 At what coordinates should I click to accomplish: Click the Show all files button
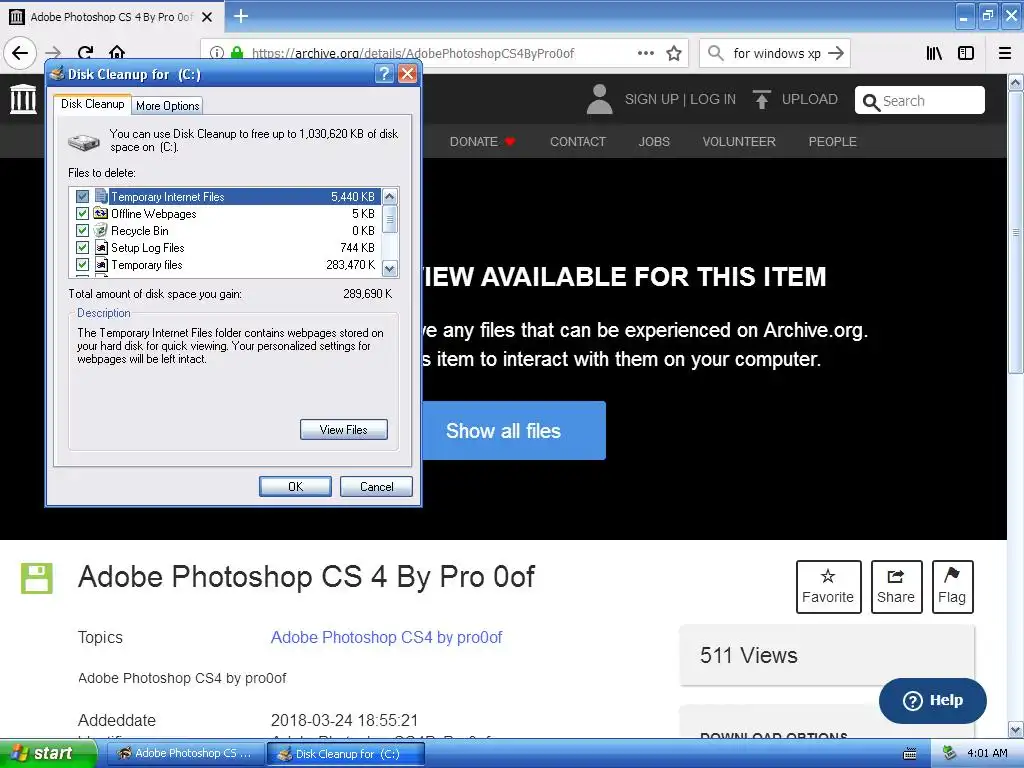coord(514,430)
